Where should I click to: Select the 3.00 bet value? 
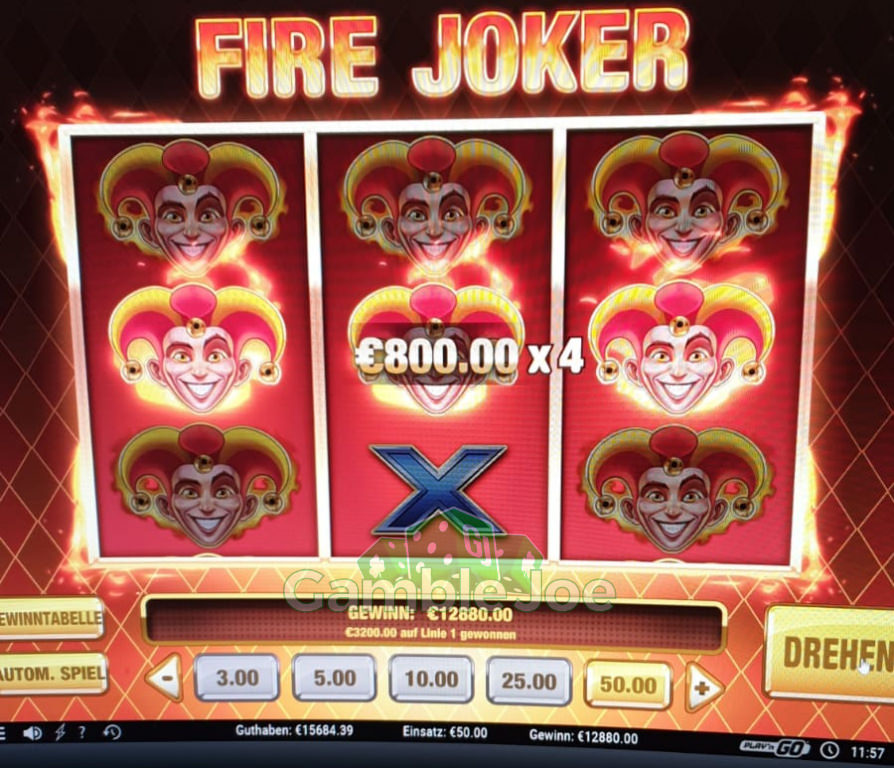tap(237, 678)
